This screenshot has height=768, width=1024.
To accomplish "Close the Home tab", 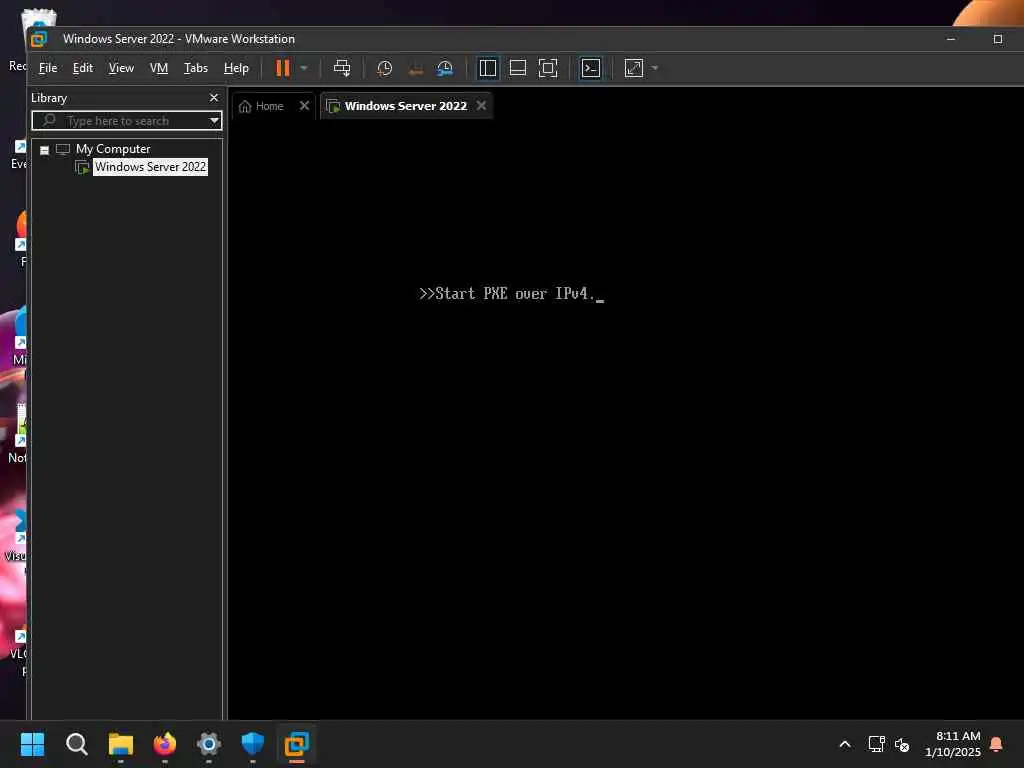I will [x=304, y=105].
